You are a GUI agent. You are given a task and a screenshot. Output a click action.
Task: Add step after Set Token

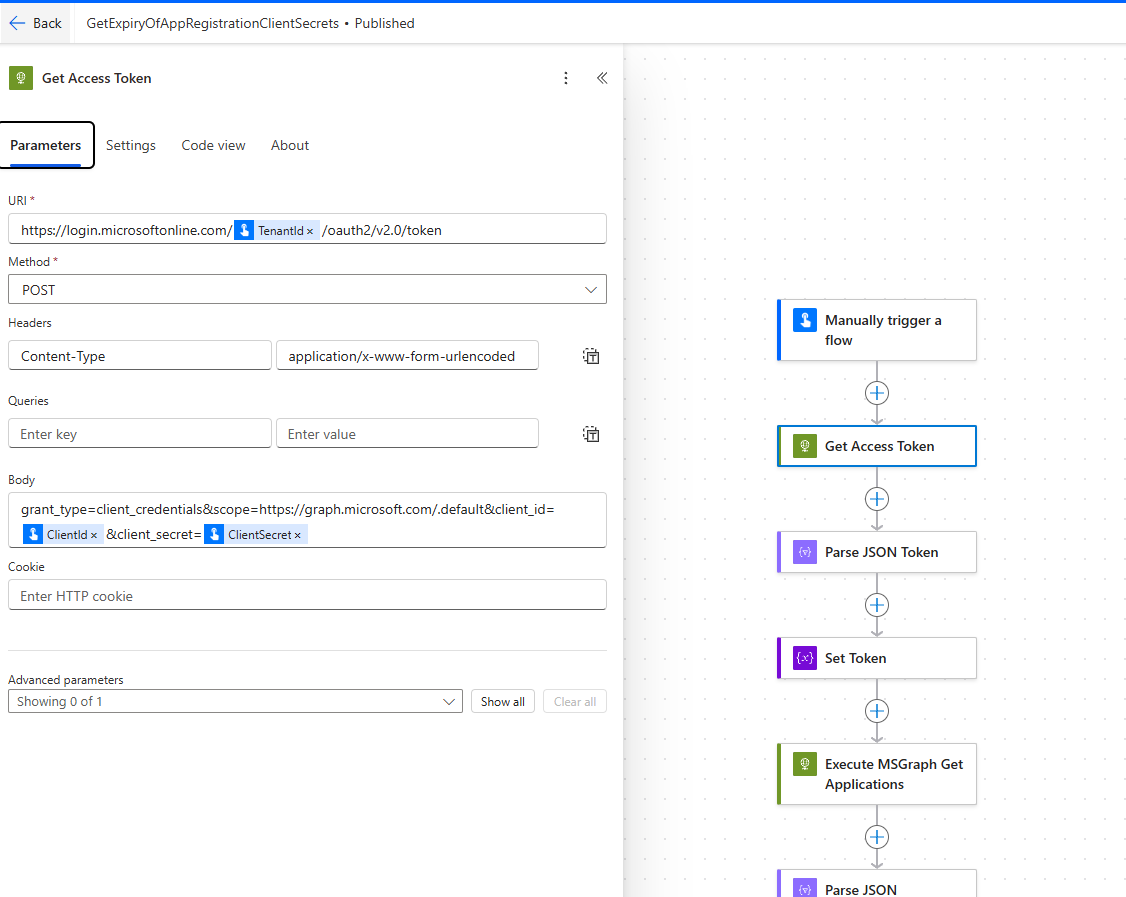coord(877,711)
